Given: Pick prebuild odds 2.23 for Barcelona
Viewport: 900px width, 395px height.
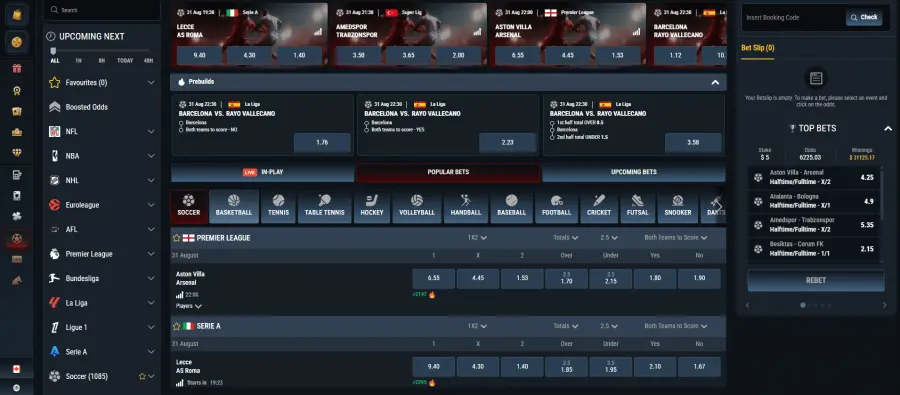Looking at the screenshot, I should coord(507,143).
